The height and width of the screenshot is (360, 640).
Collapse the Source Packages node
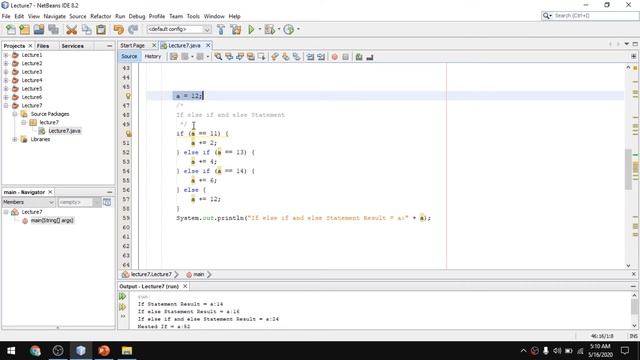point(15,114)
